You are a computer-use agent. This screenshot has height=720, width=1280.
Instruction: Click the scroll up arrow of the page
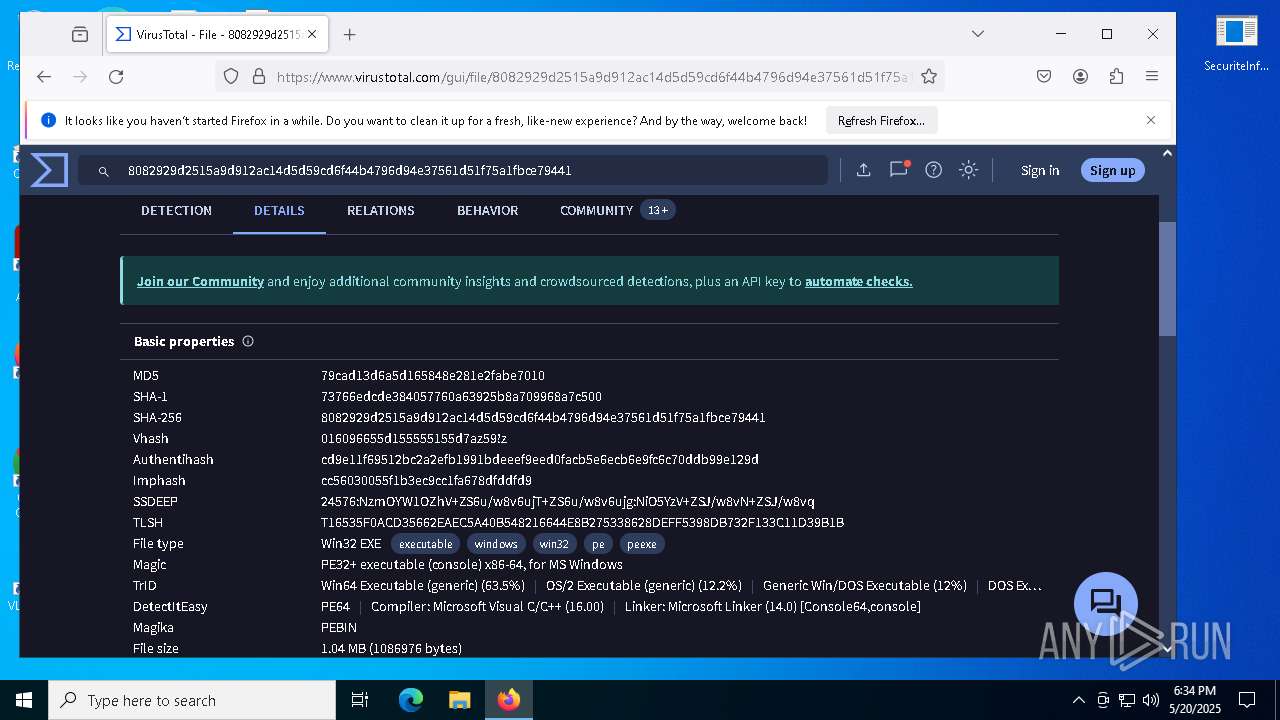pos(1167,153)
